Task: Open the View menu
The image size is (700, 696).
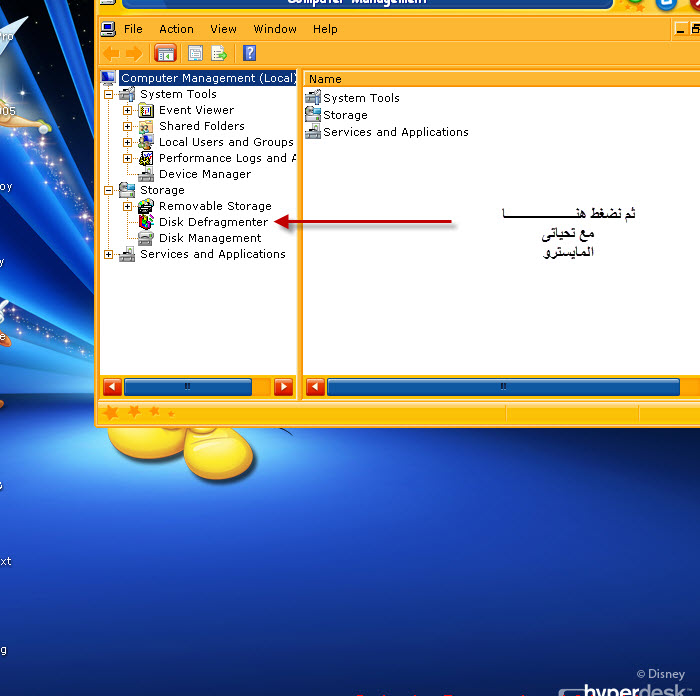Action: pos(223,29)
